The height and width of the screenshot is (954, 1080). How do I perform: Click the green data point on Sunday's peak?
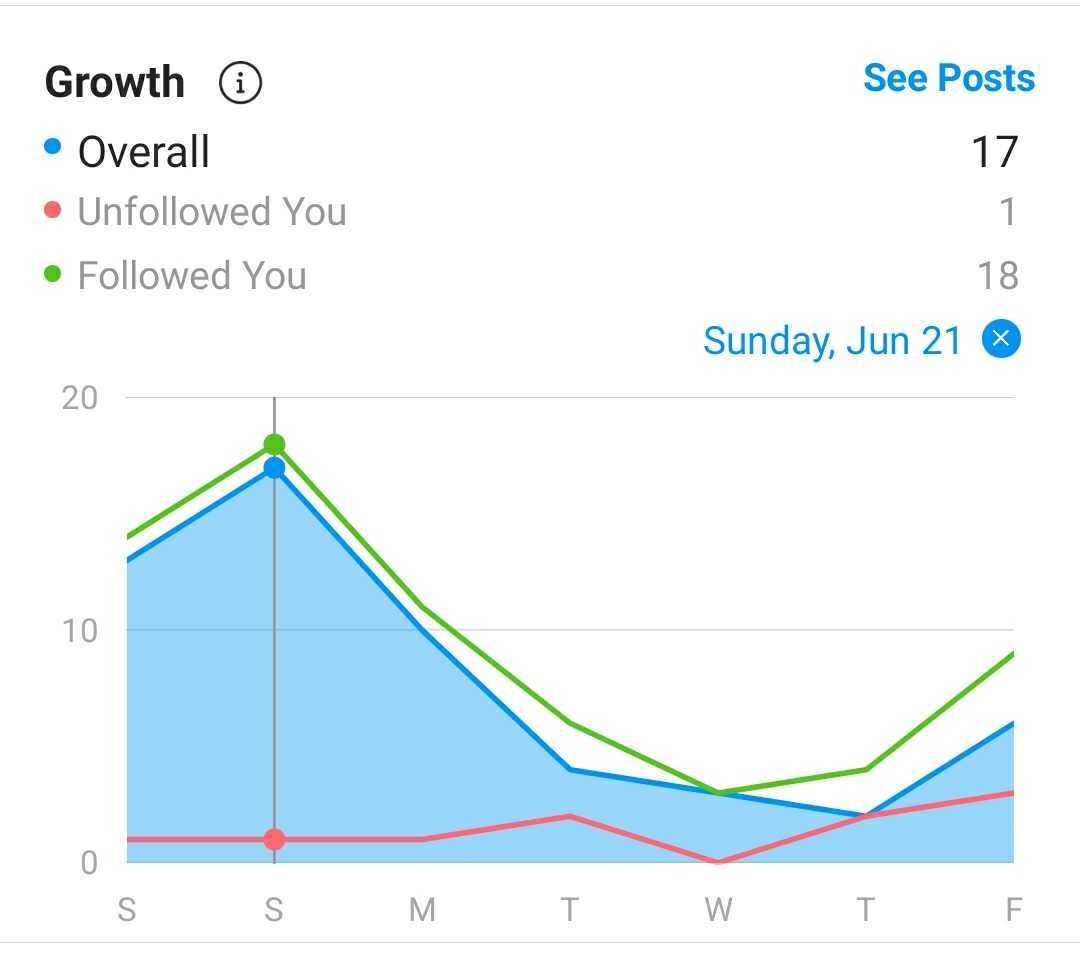tap(273, 443)
